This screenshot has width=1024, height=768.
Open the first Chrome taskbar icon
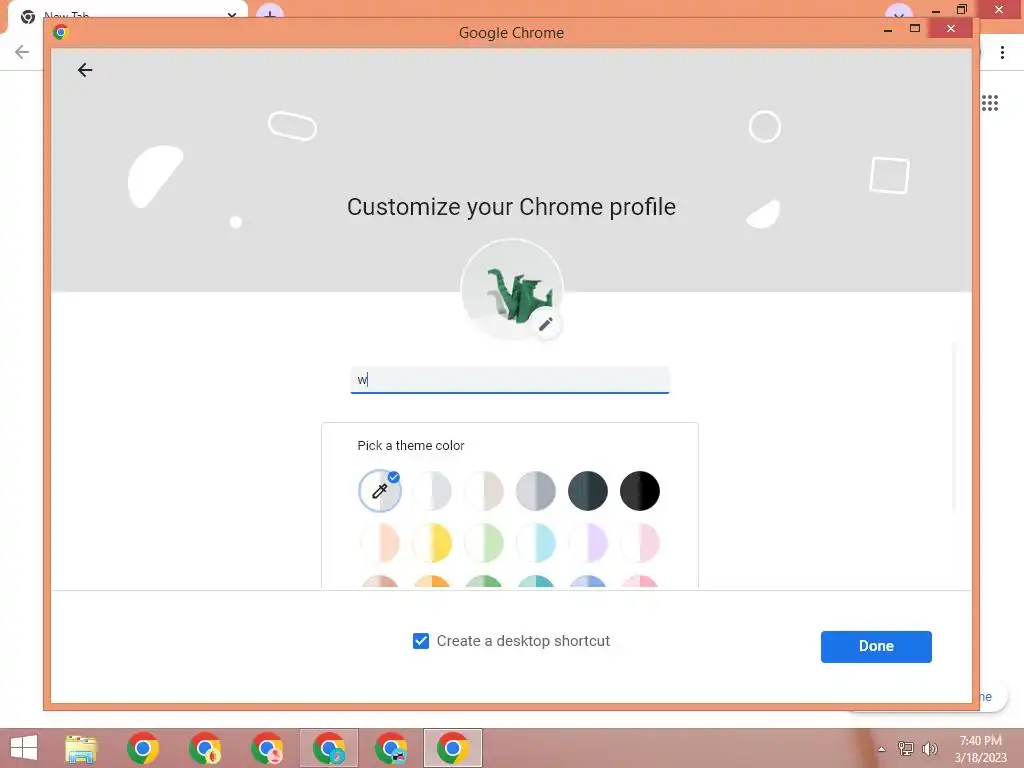(143, 748)
